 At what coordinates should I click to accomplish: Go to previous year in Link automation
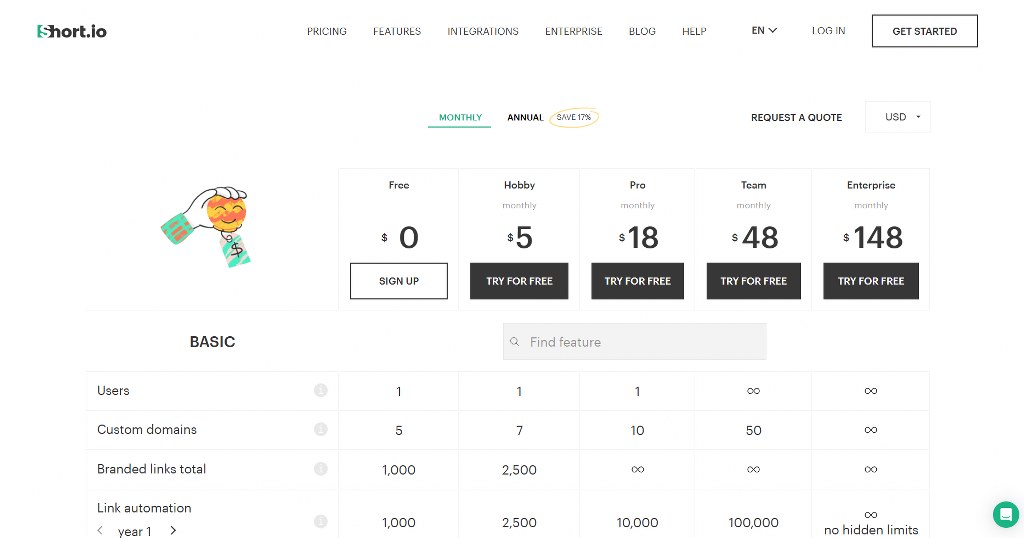pos(100,530)
